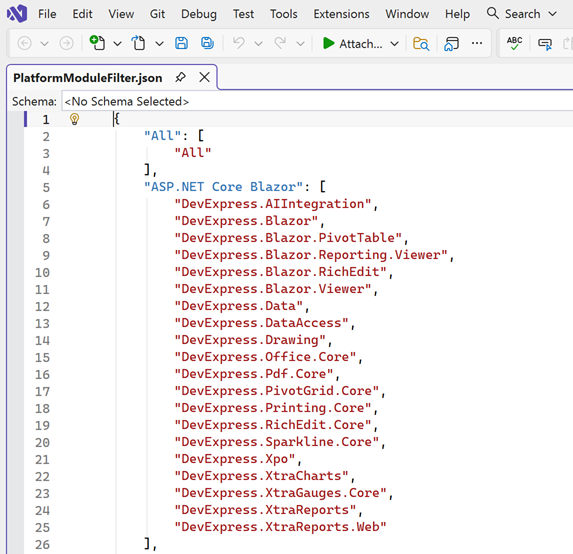Expand the Open File dropdown arrow
Screen dimensions: 573x554
pos(159,44)
